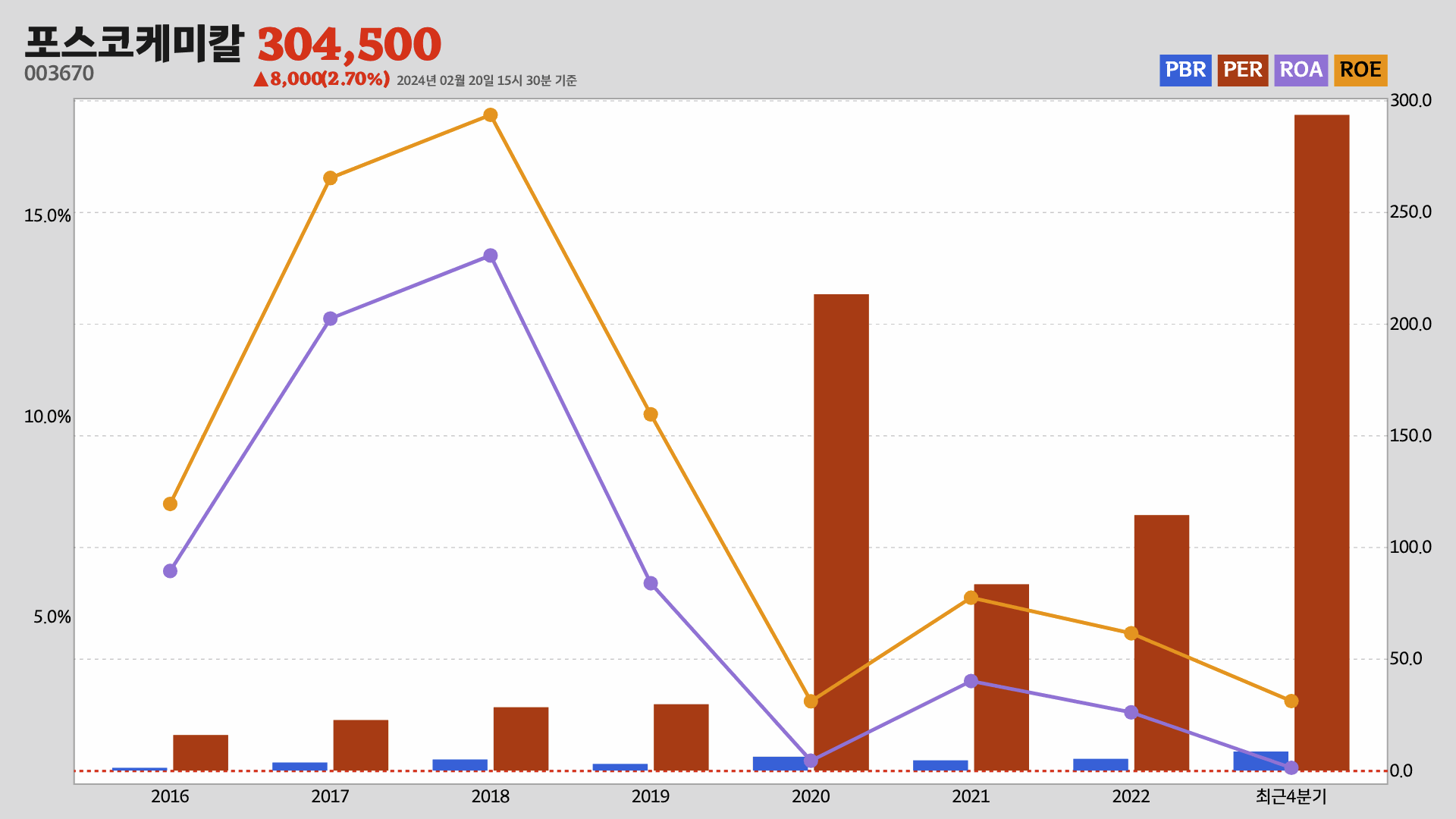Toggle the PER legend series

(x=1243, y=70)
